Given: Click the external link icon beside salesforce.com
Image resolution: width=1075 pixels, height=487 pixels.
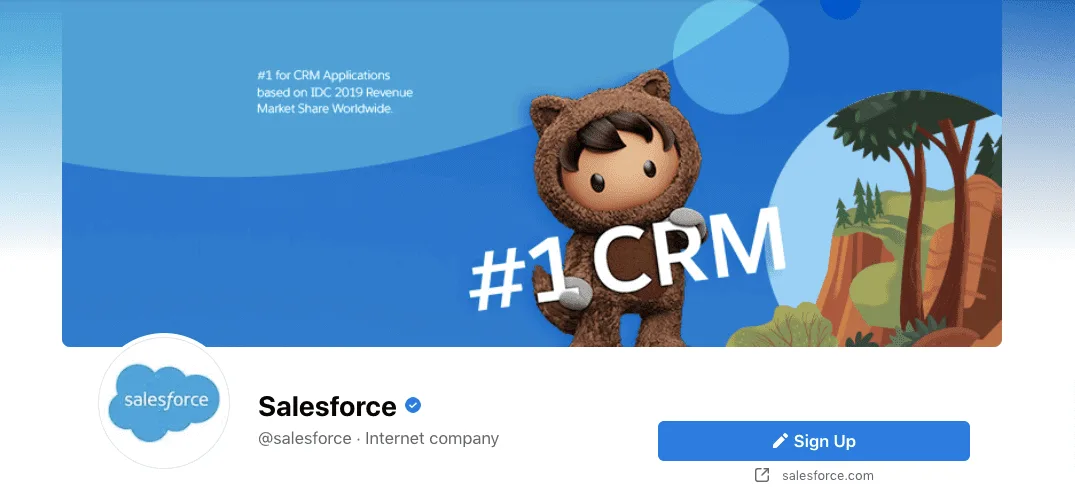Looking at the screenshot, I should 762,475.
